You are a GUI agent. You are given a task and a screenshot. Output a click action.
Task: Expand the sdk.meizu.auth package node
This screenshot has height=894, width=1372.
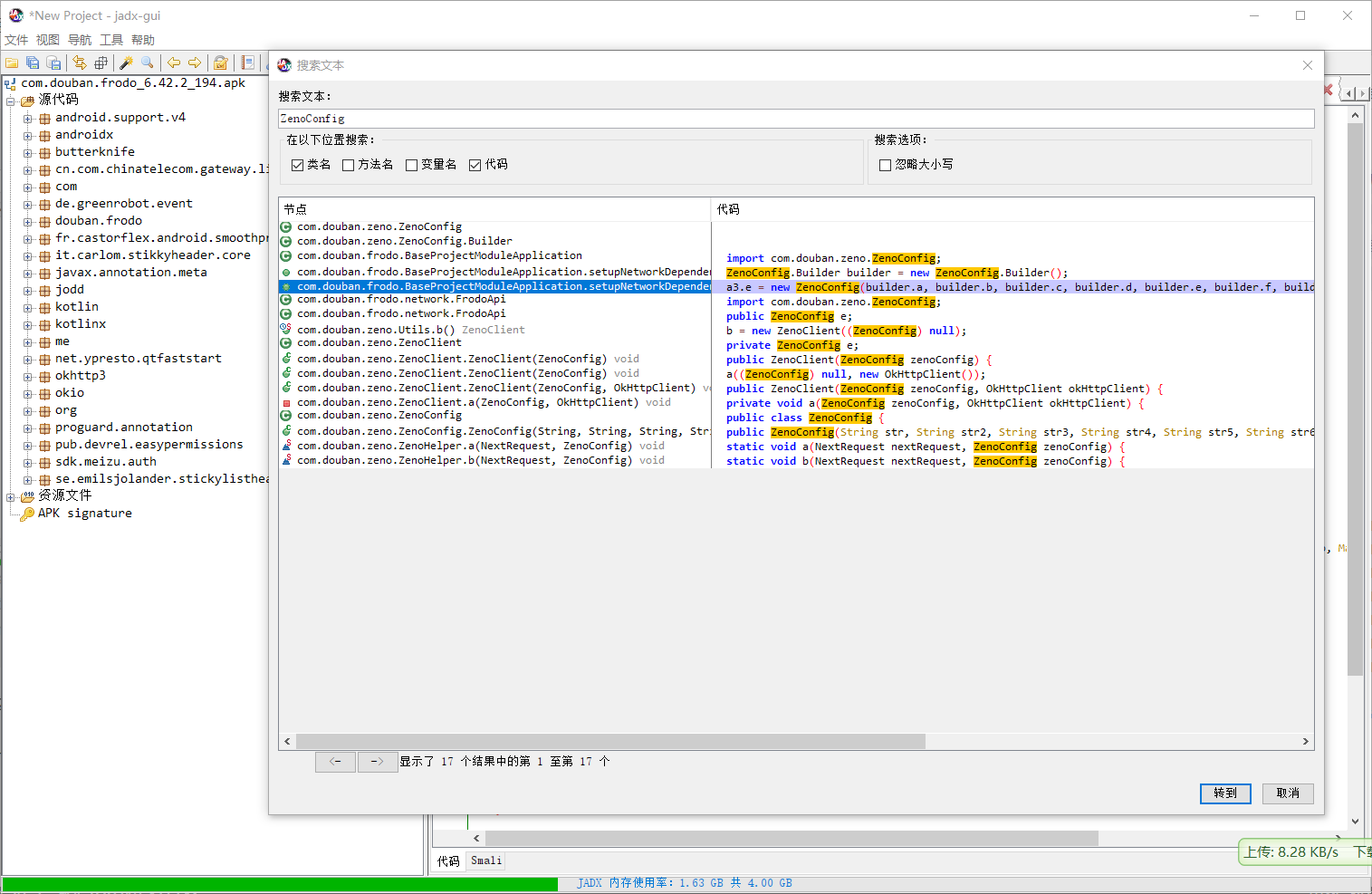[28, 463]
